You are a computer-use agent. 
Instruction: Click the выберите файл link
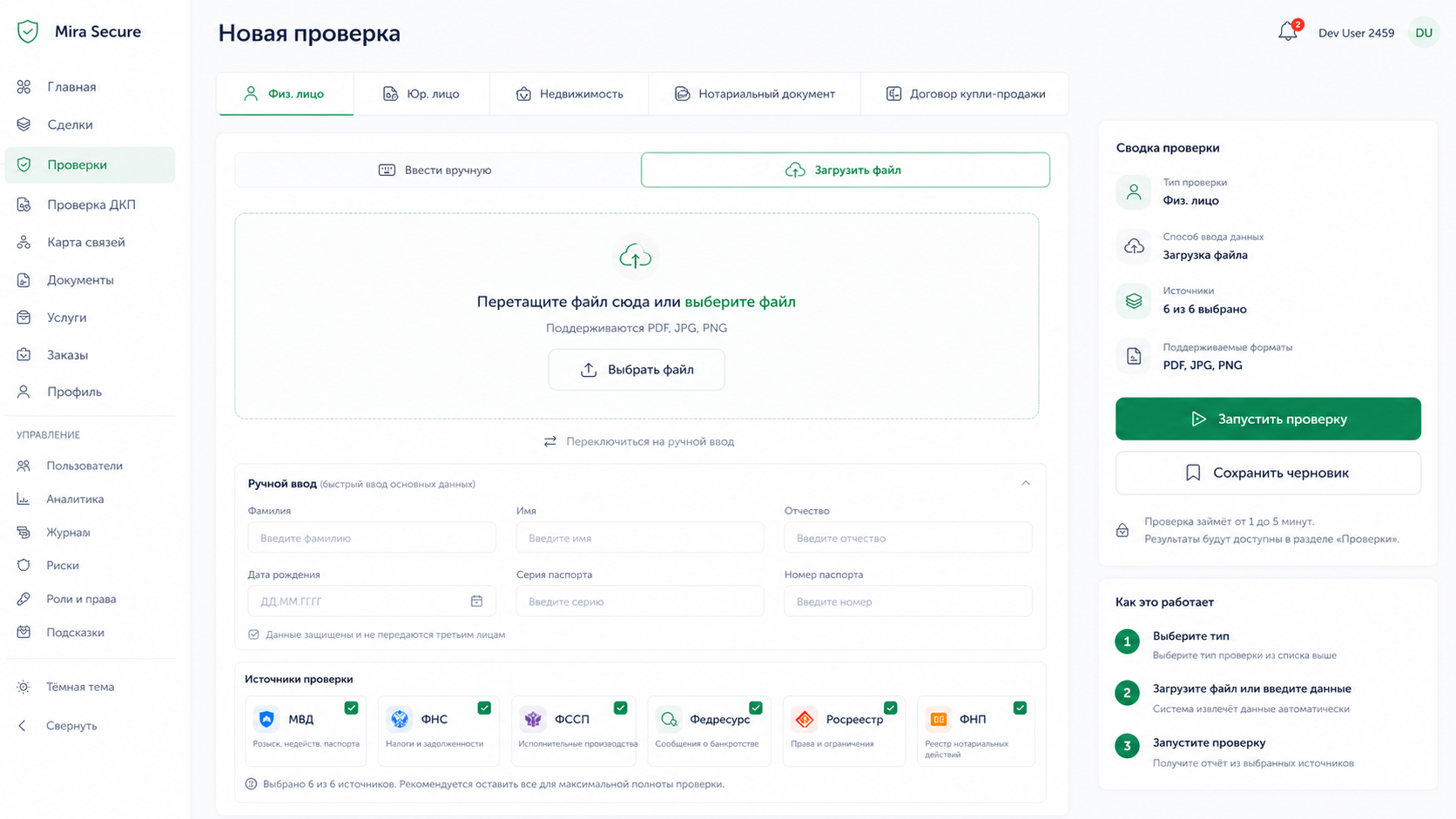(x=740, y=302)
